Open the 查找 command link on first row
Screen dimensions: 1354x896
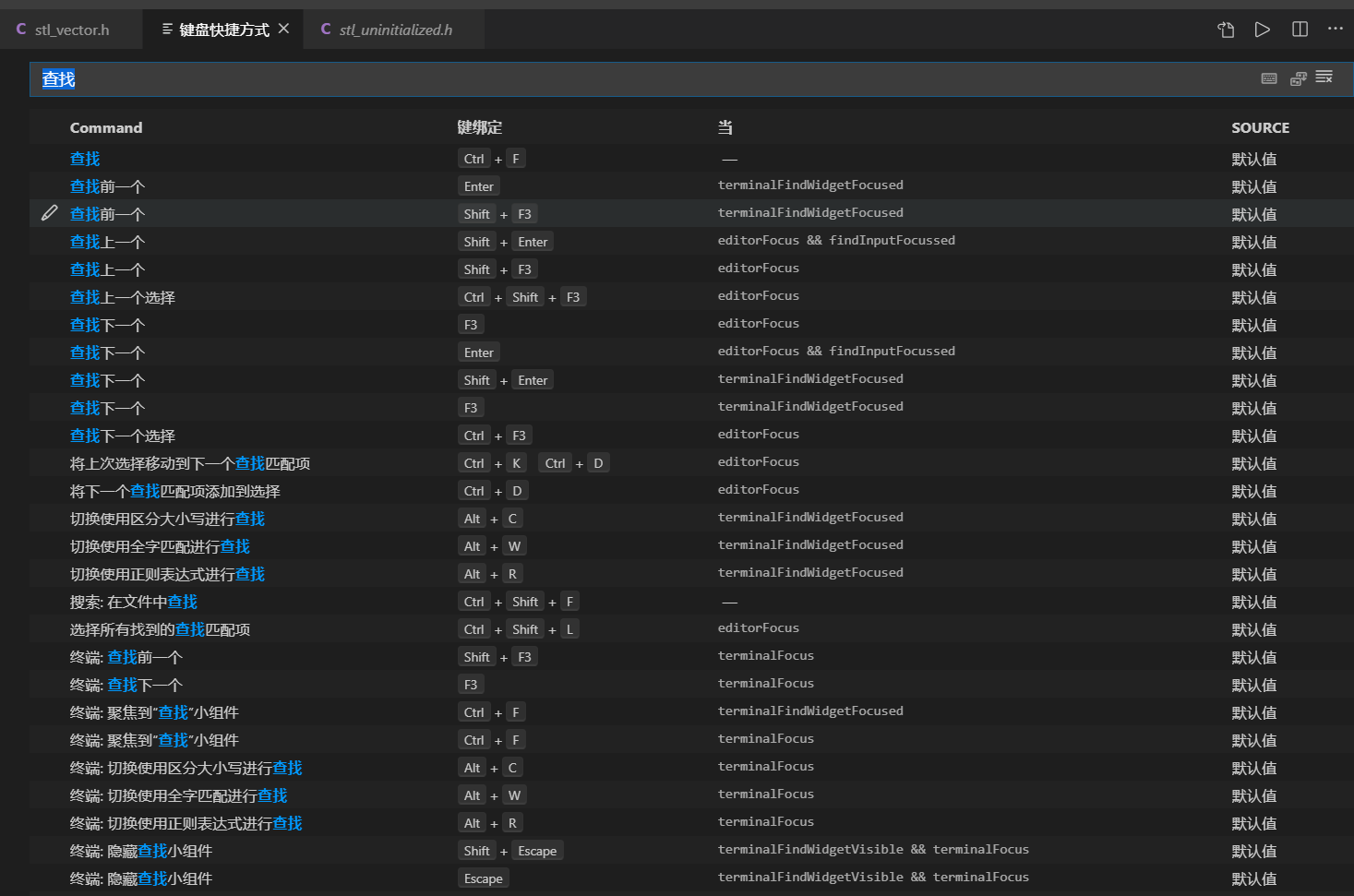[x=84, y=158]
